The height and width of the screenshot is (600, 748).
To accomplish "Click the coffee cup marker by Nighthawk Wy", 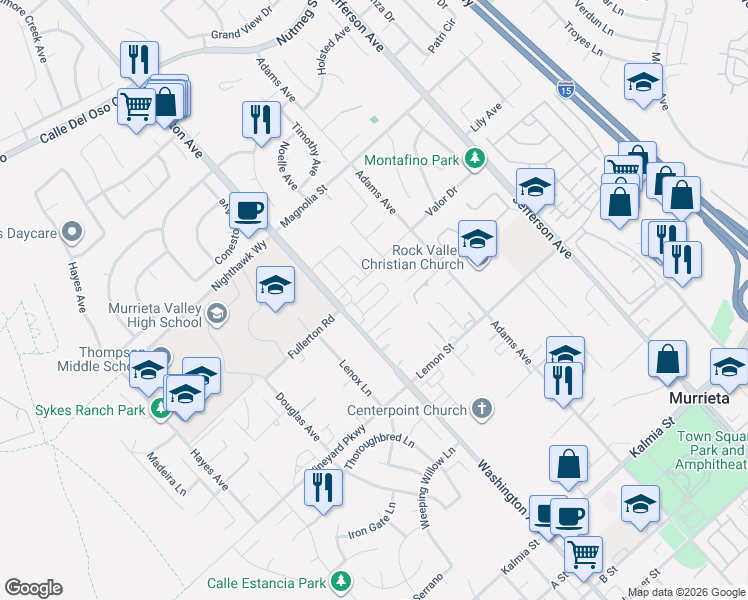I will 248,211.
